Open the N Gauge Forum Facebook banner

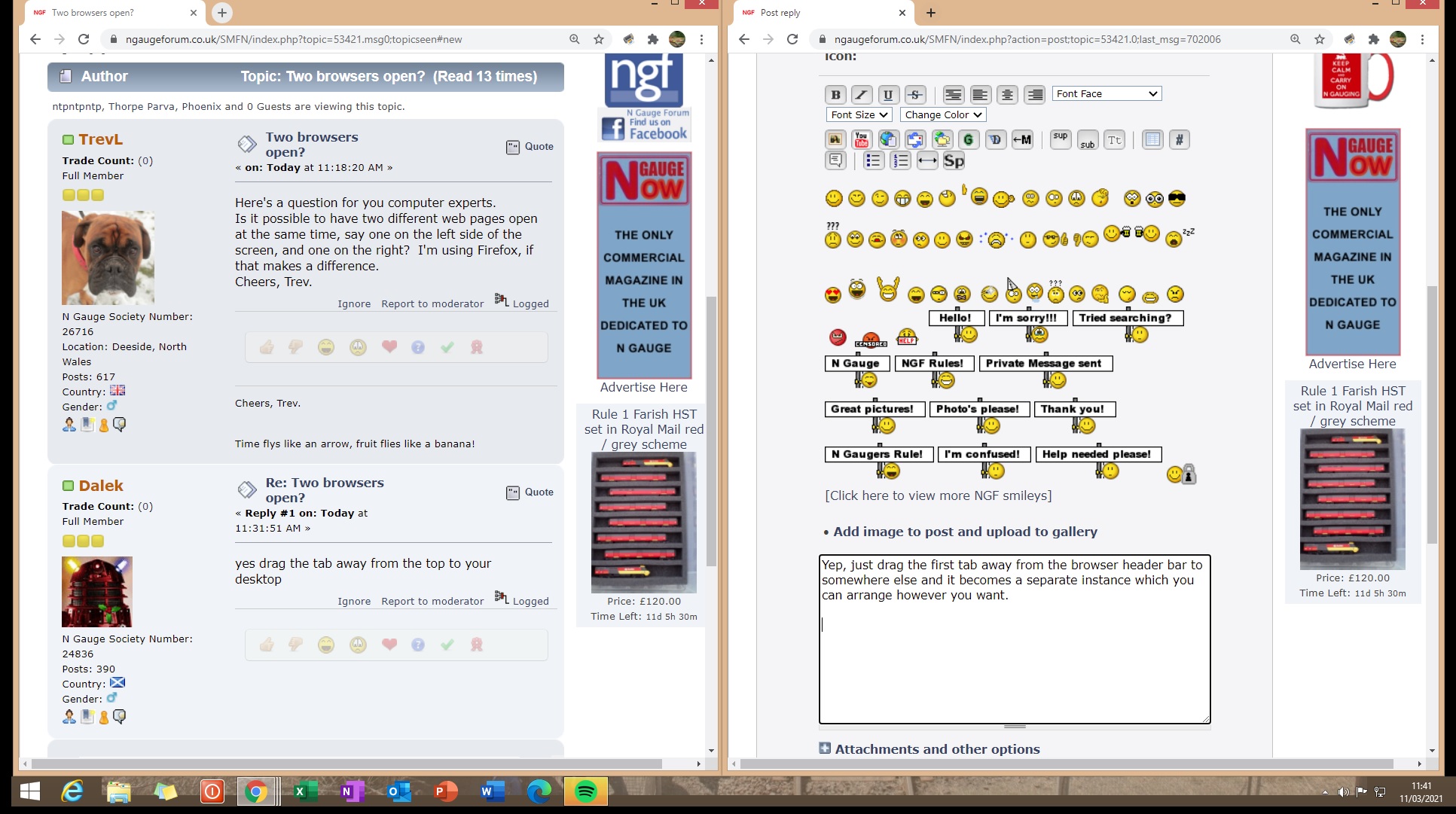(x=644, y=125)
